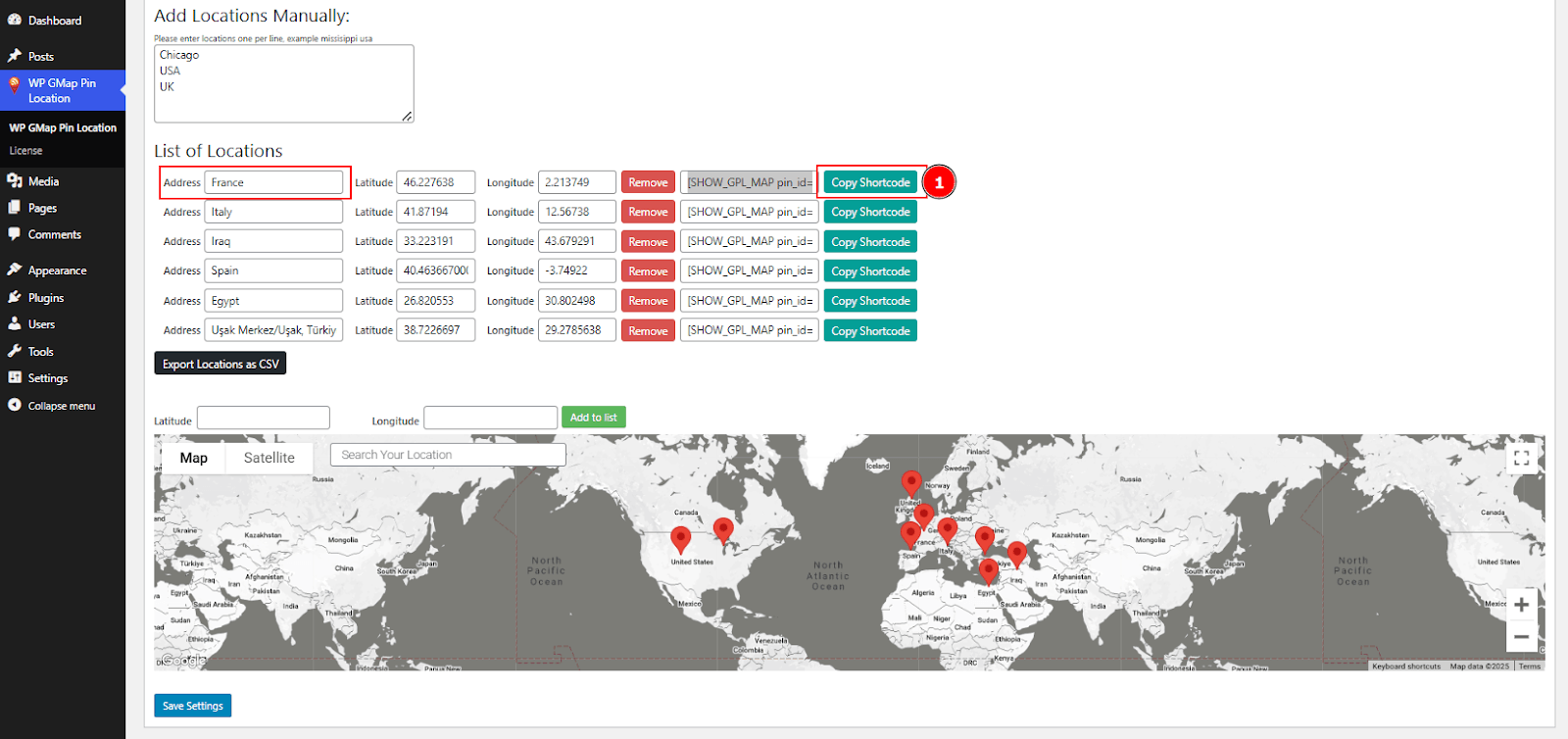1568x739 pixels.
Task: Copy shortcode for Egypt
Action: [870, 301]
